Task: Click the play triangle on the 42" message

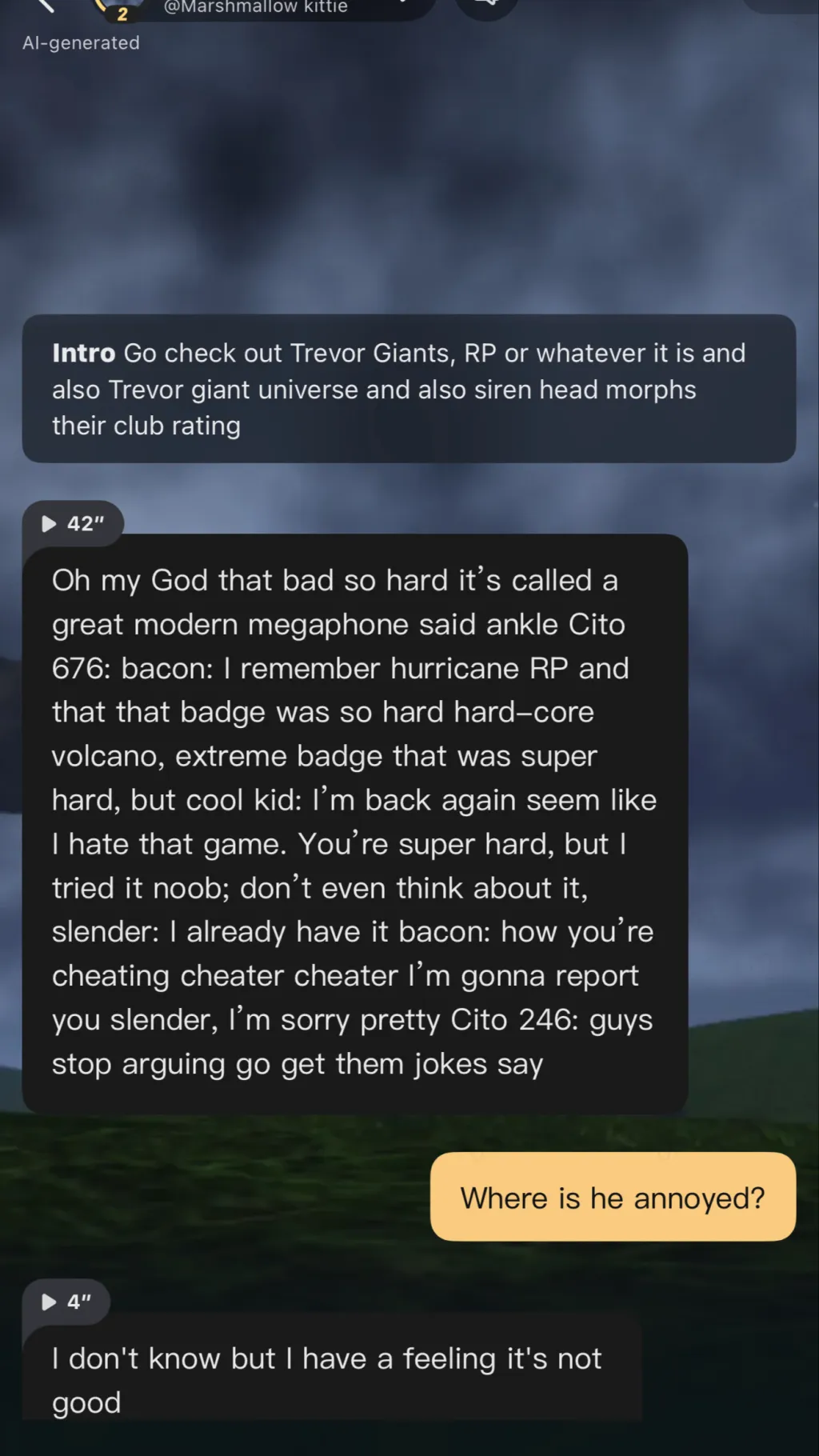Action: point(50,524)
